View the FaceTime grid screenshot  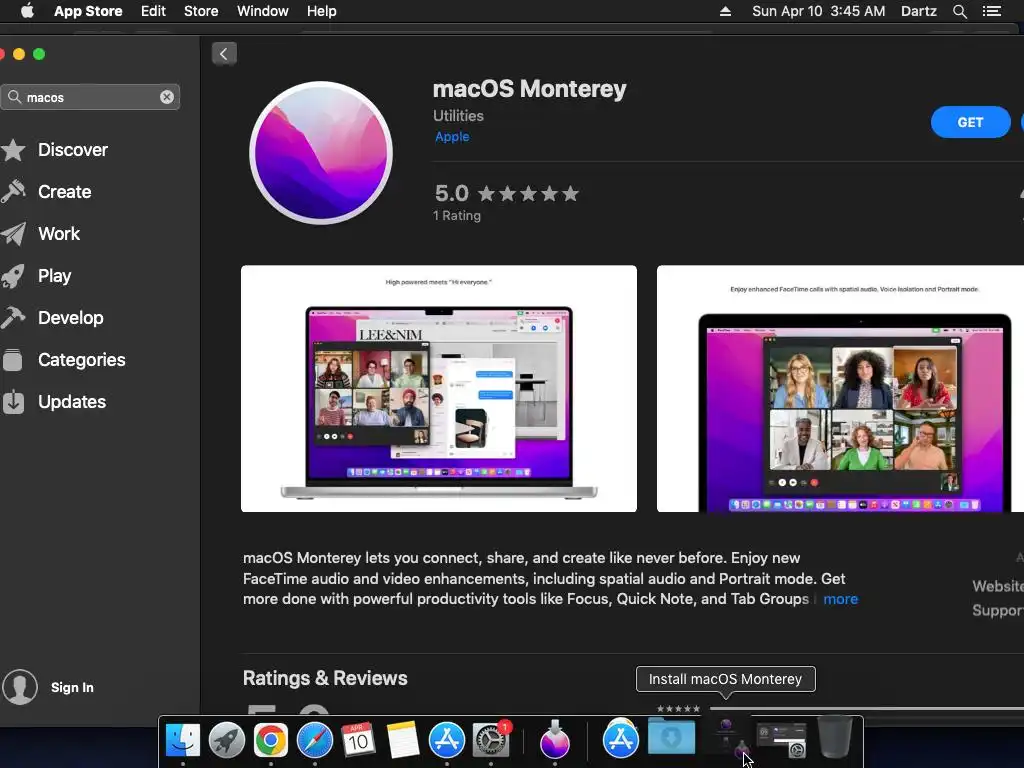point(840,389)
